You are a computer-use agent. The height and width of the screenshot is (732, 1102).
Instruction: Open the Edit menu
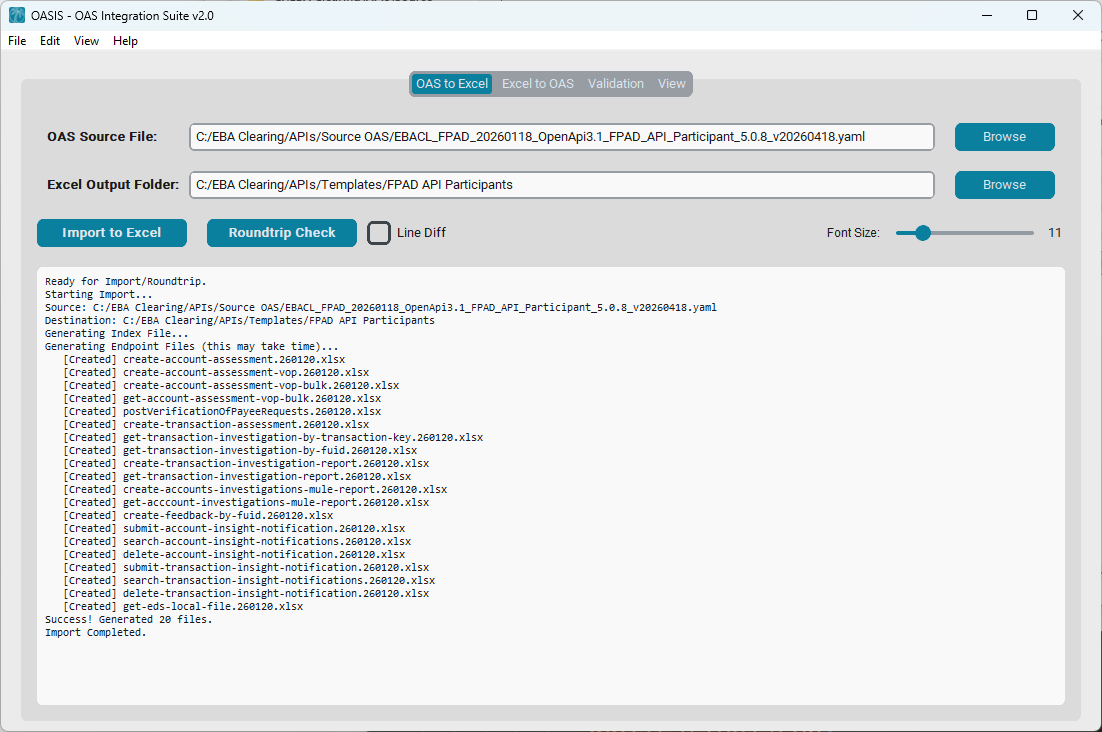point(50,41)
